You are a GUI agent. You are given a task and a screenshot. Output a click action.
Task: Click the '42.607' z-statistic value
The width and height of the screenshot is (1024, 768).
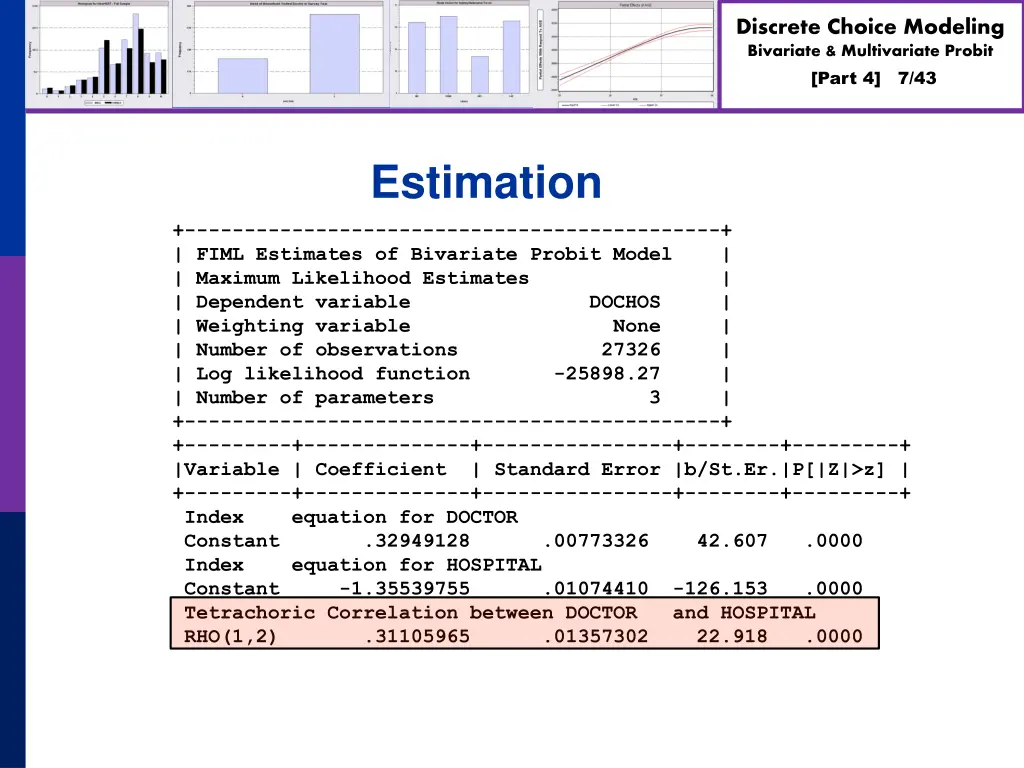pyautogui.click(x=732, y=541)
